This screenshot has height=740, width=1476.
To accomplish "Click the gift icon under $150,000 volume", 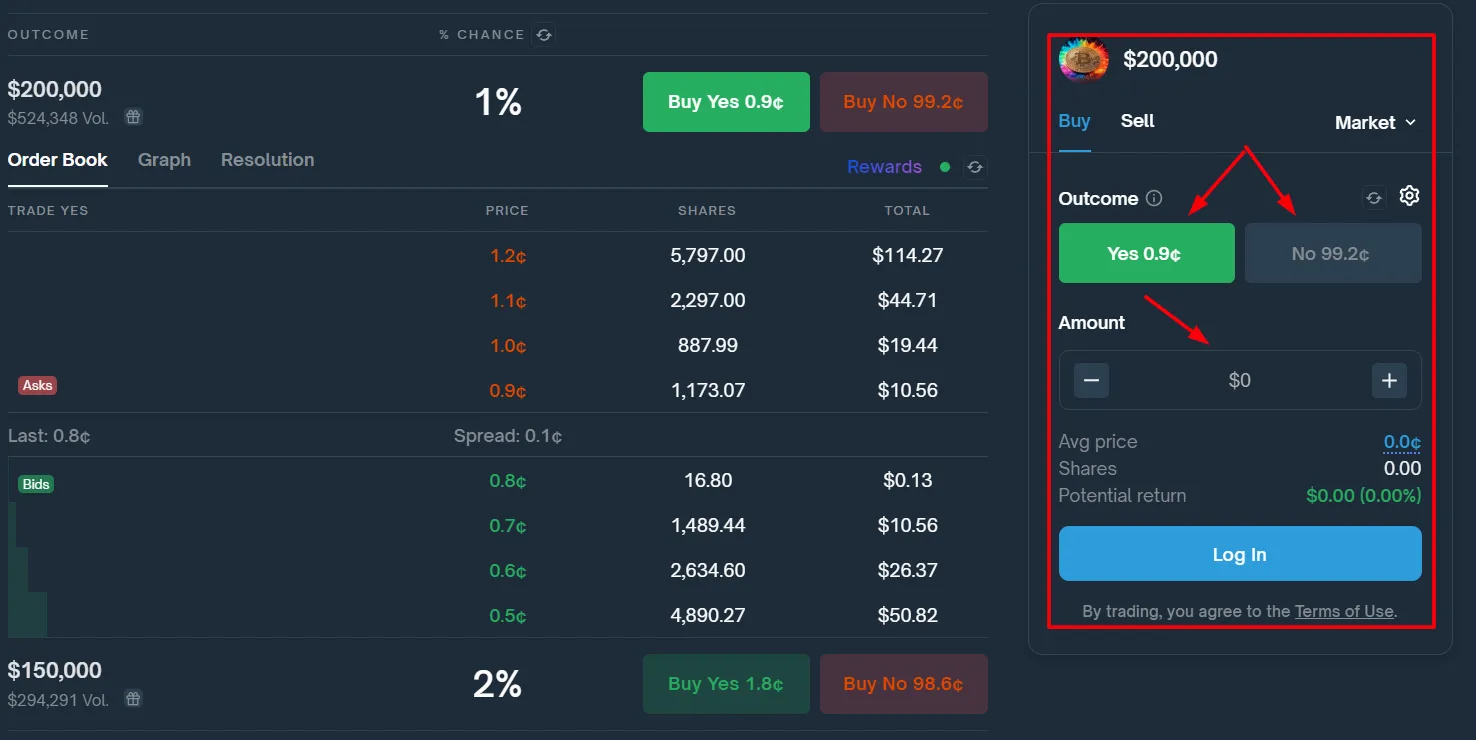I will [x=133, y=699].
